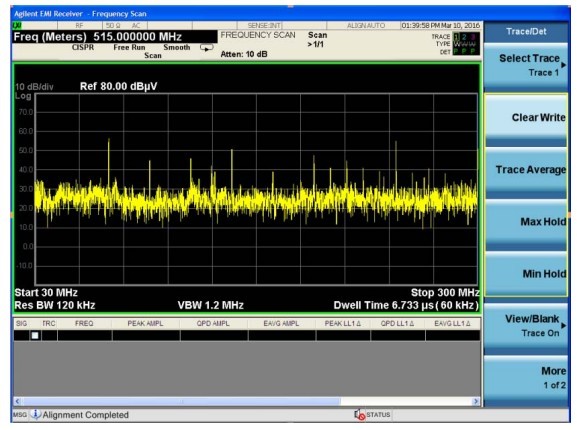
Task: Click the Alignment Completed info icon
Action: [x=36, y=415]
